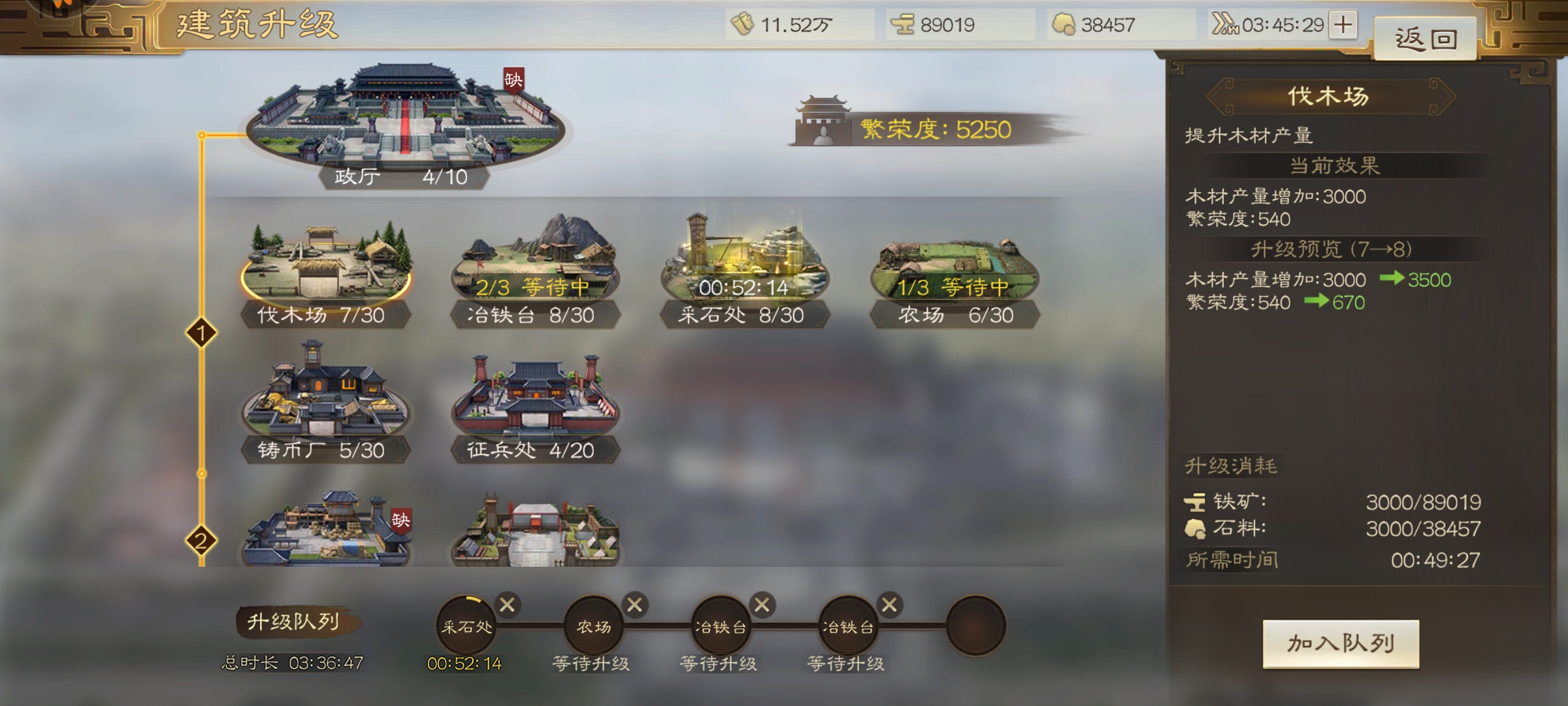Cancel the queued 农场 upgrade

[x=634, y=605]
